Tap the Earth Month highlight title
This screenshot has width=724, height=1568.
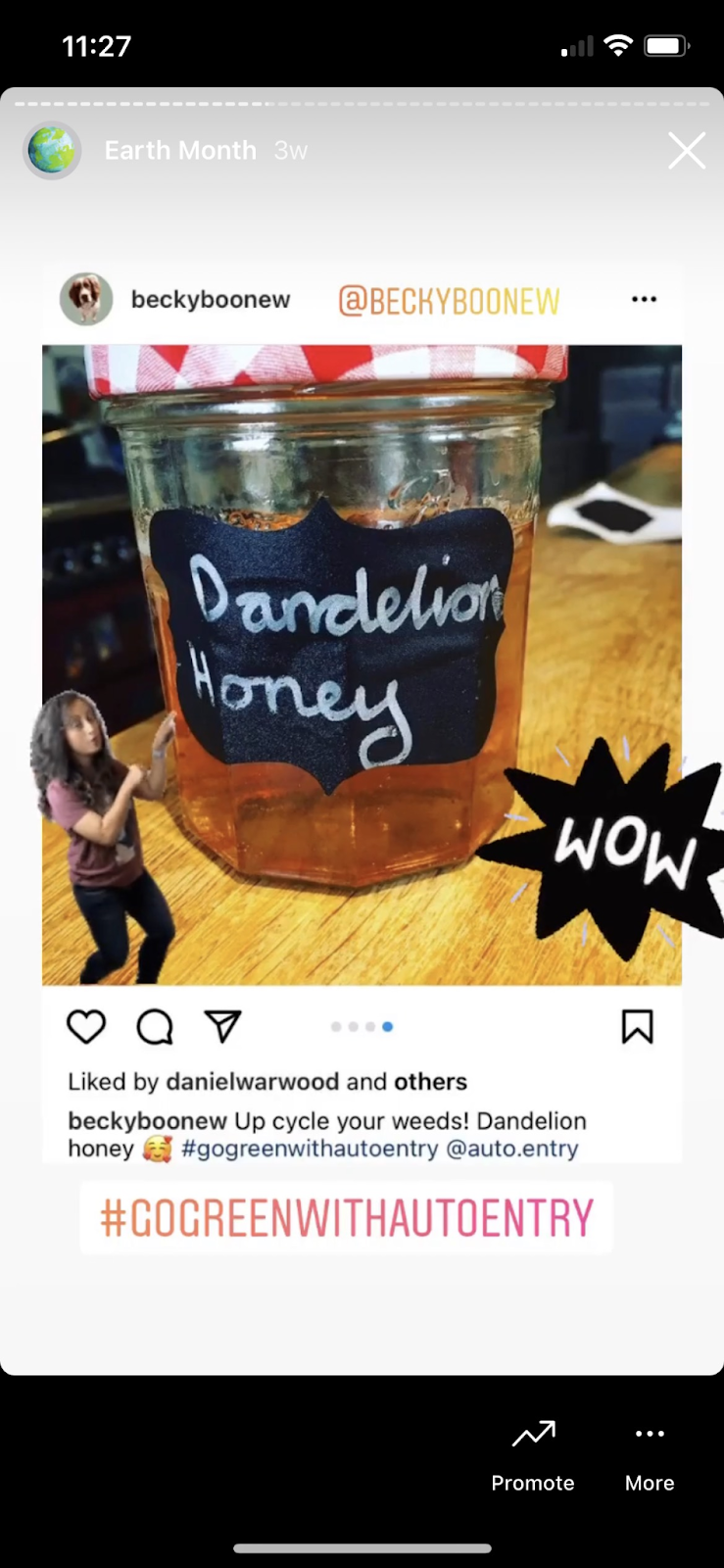point(180,151)
